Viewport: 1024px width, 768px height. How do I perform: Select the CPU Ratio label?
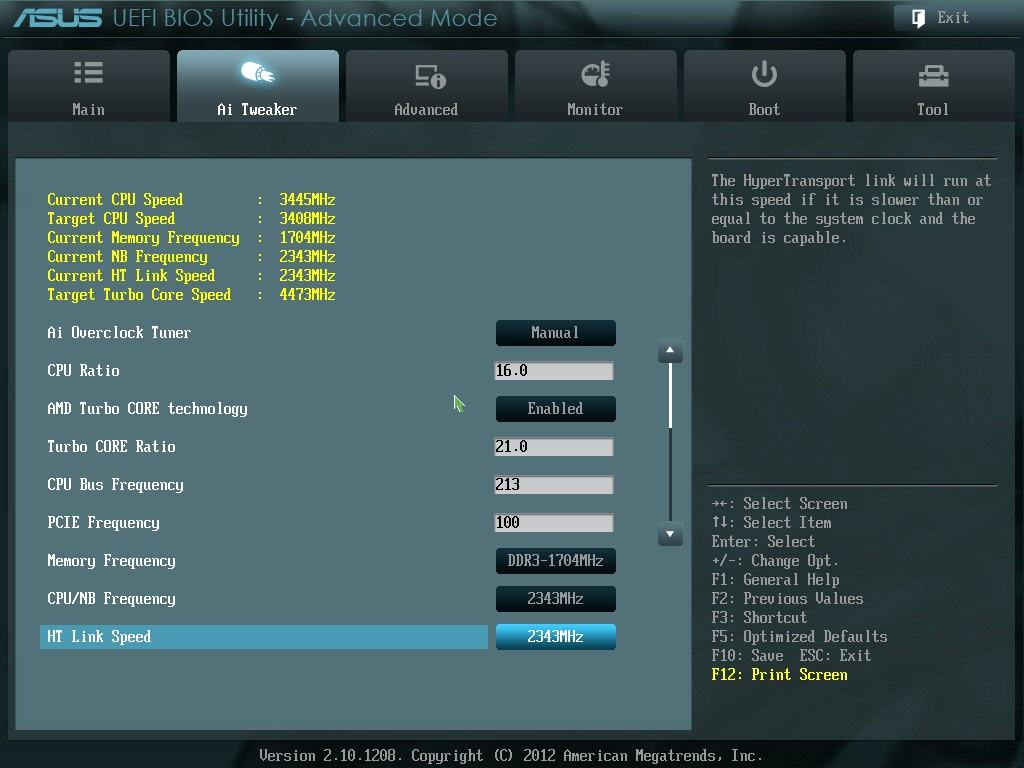pyautogui.click(x=84, y=371)
